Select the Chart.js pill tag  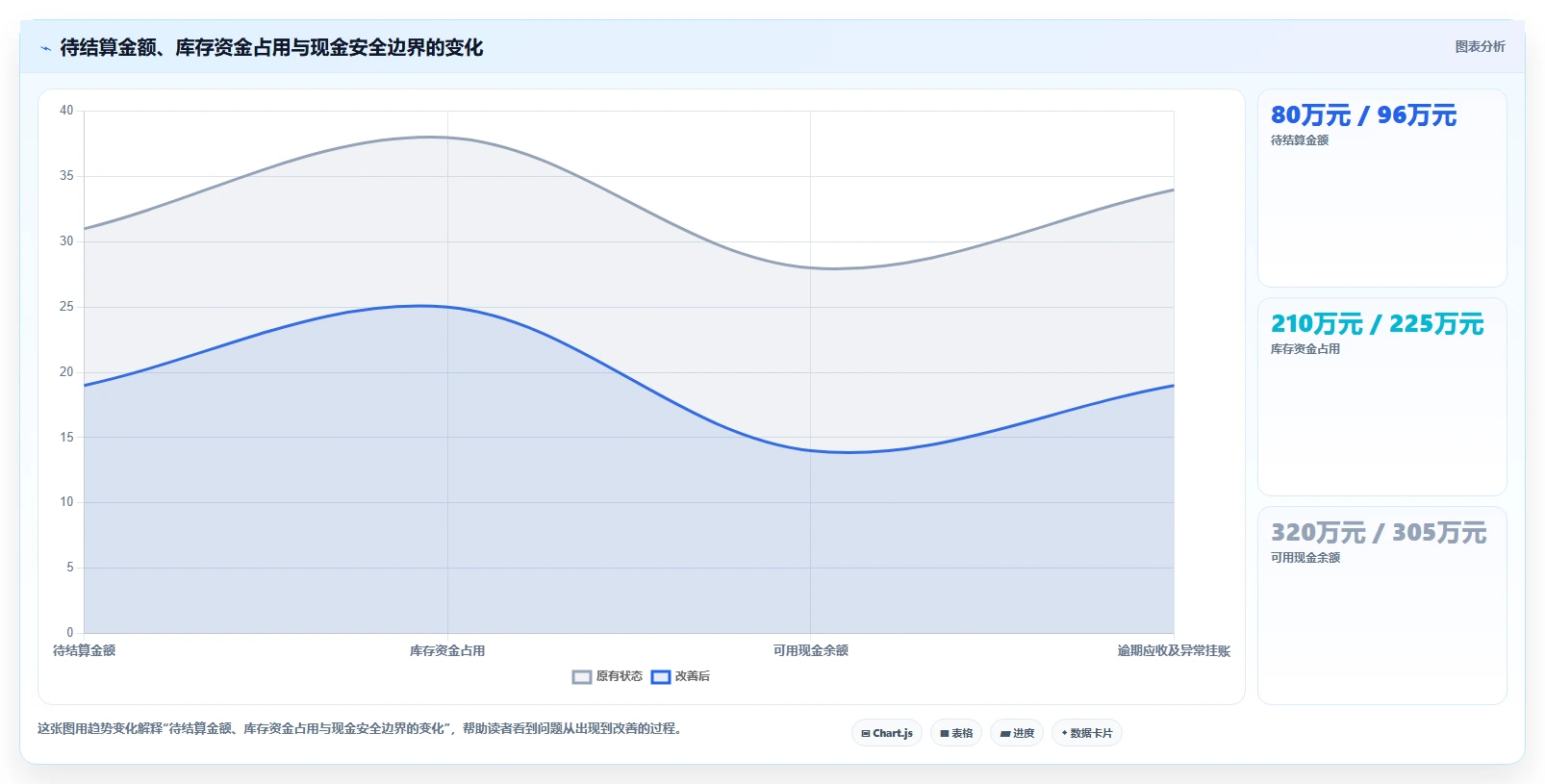coord(887,733)
